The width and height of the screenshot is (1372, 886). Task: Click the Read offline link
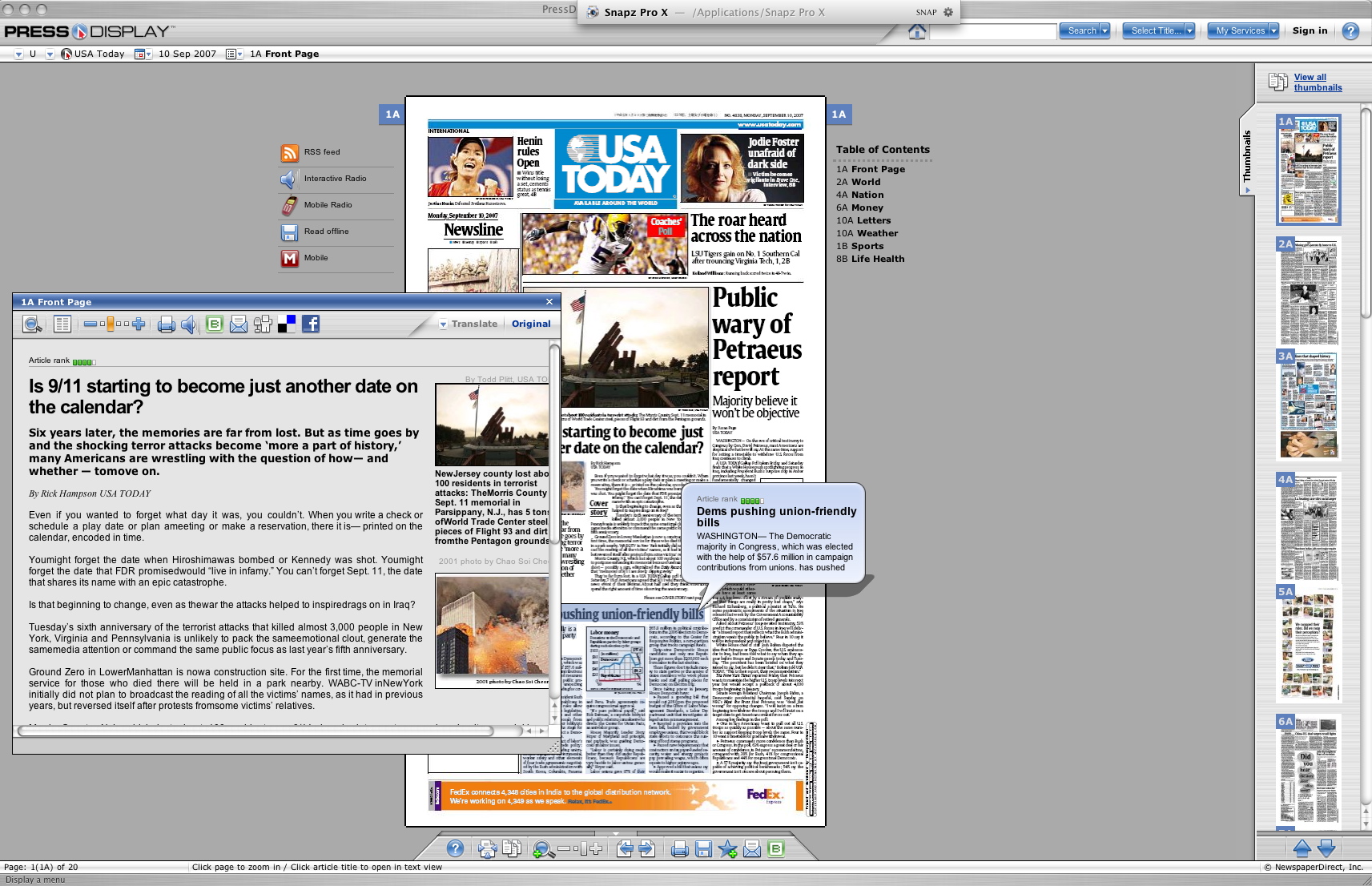tap(326, 232)
